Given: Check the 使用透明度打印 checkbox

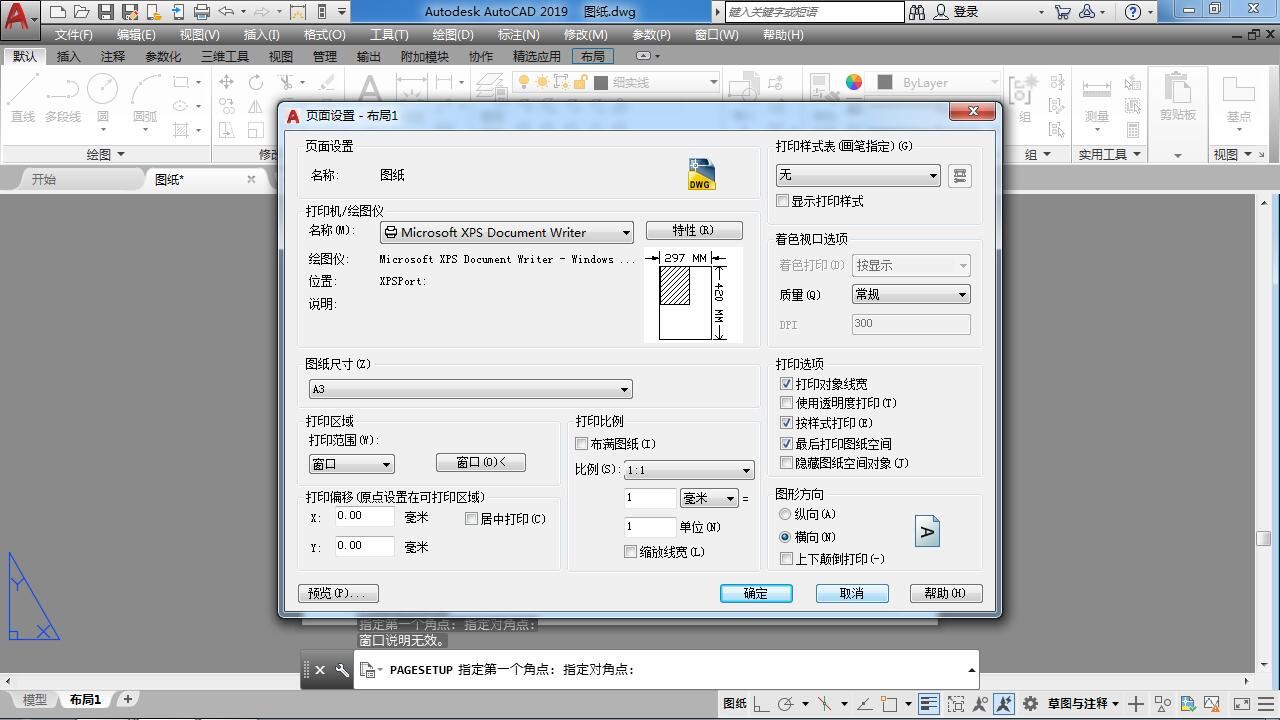Looking at the screenshot, I should [x=786, y=403].
